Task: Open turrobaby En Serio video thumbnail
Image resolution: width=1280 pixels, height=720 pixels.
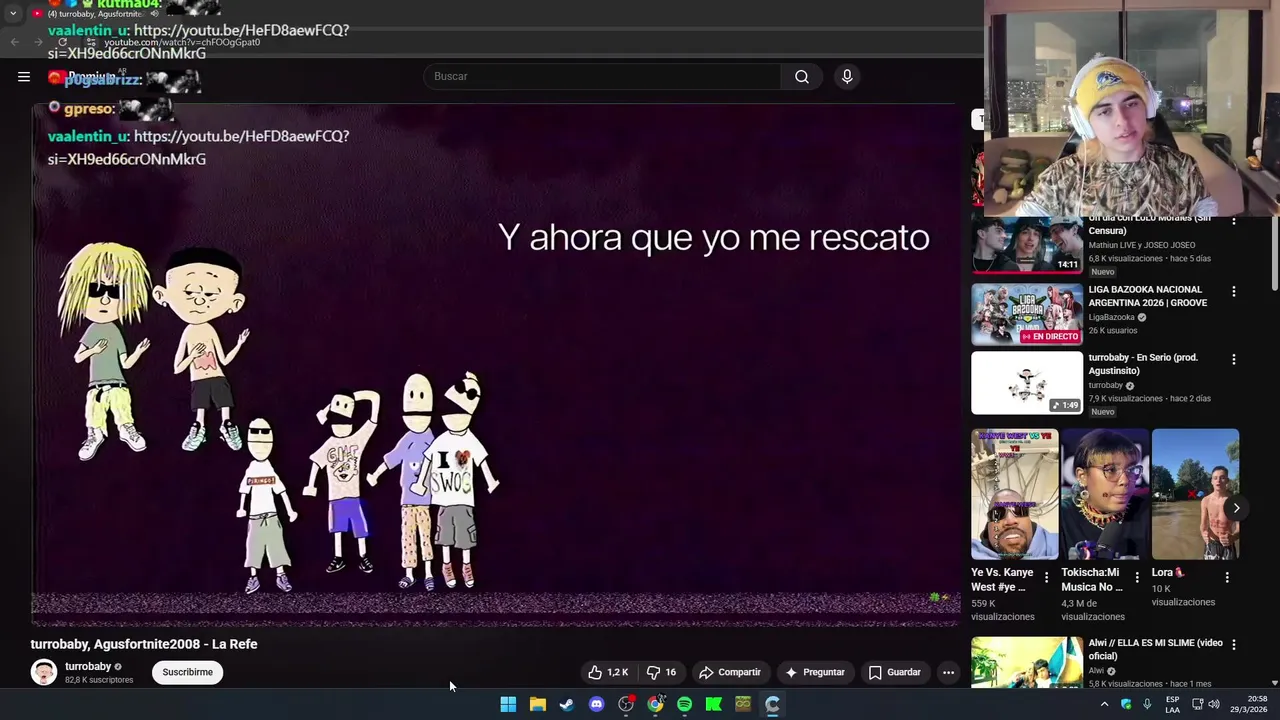Action: pos(1026,382)
